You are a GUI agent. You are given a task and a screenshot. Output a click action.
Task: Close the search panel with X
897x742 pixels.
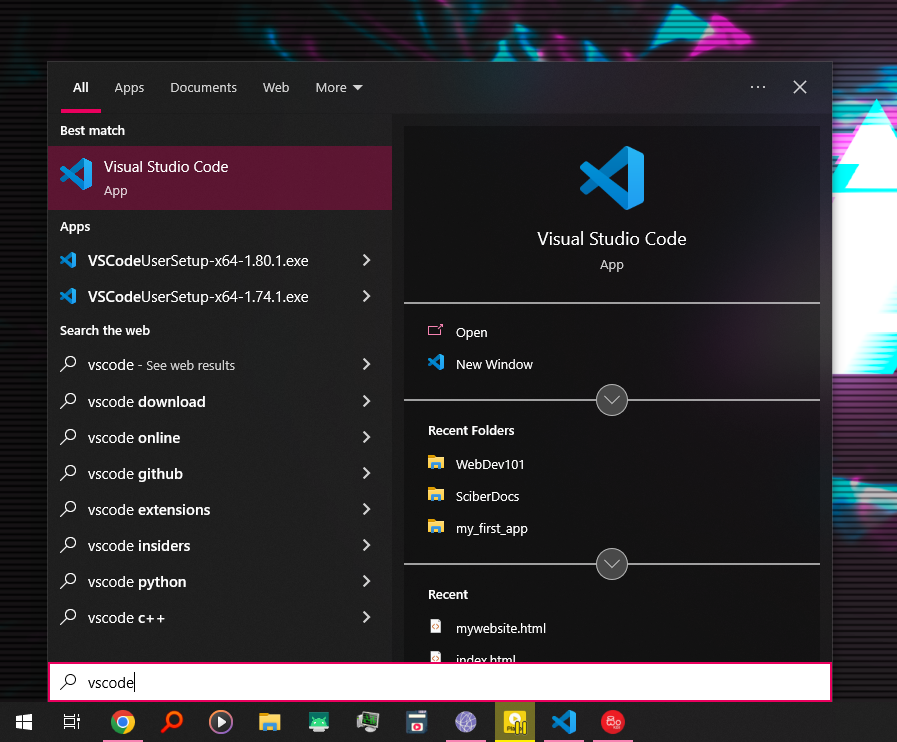800,87
